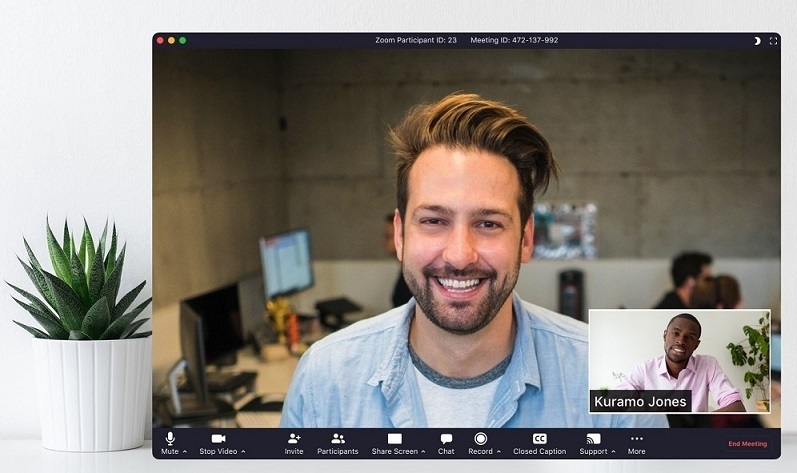Click the Share Screen icon
Viewport: 797px width, 473px height.
[394, 439]
